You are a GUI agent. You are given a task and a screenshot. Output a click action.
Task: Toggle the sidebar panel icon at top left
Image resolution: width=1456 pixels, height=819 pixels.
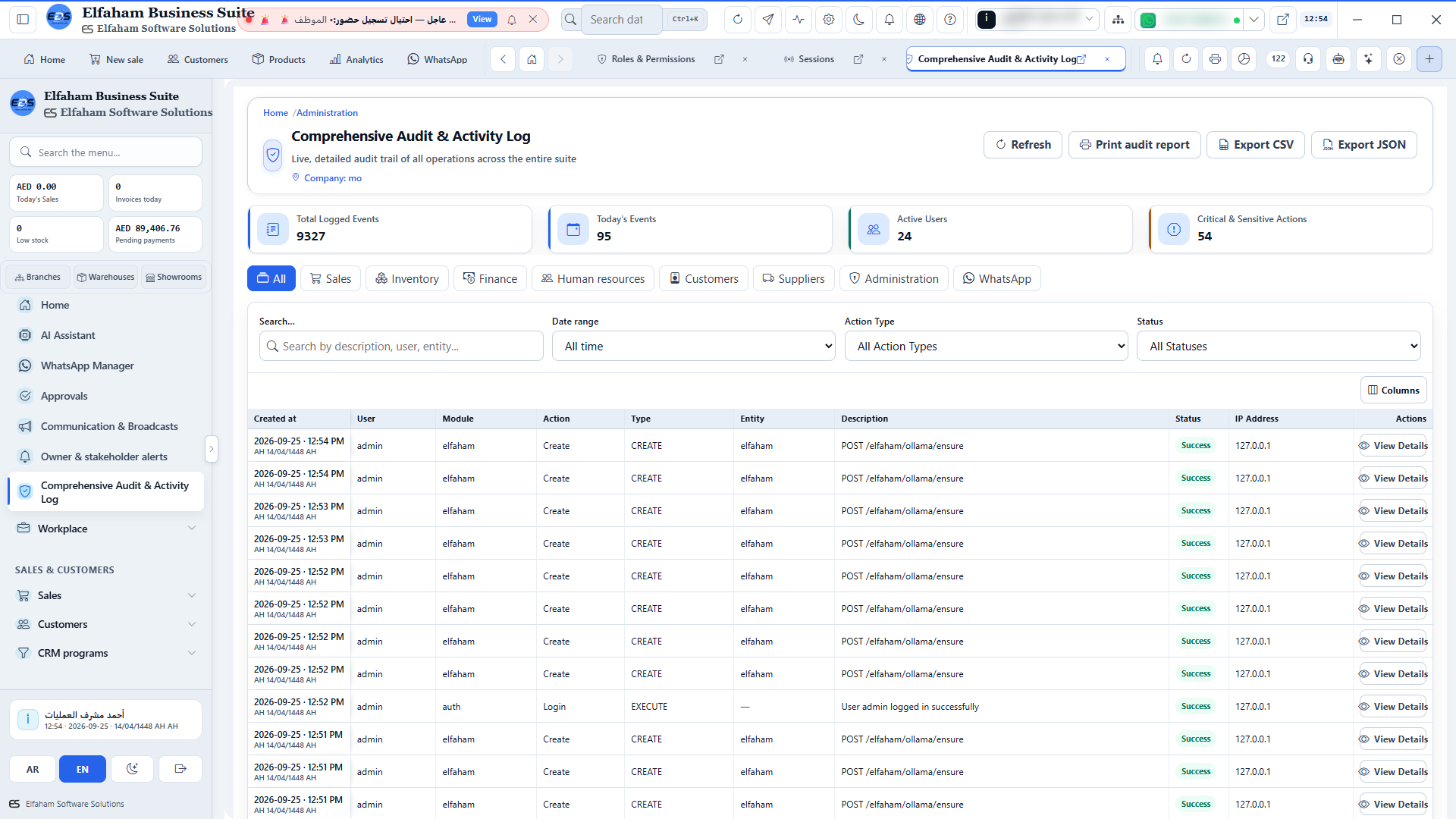point(23,20)
